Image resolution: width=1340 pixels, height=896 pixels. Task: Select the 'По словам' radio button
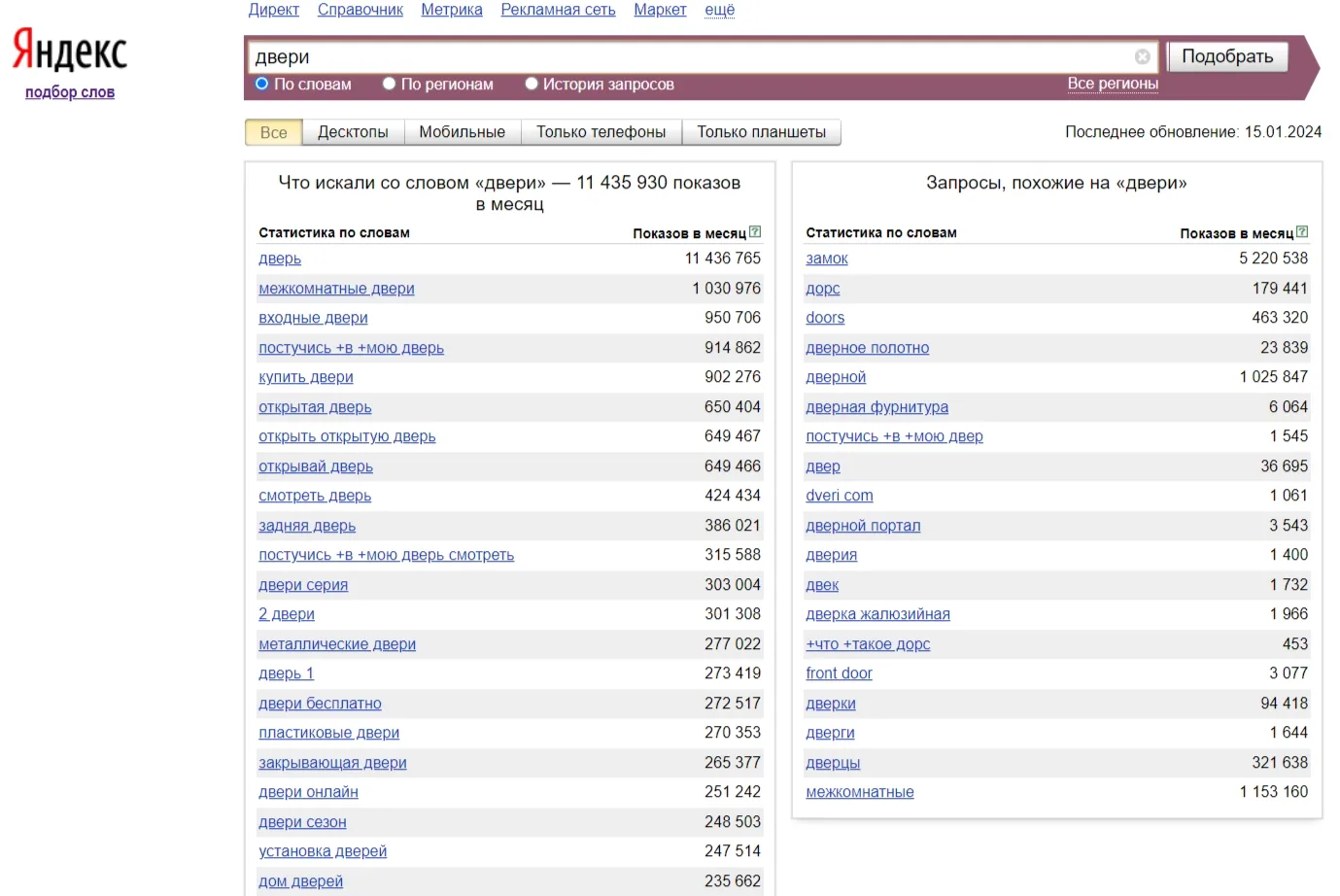261,84
